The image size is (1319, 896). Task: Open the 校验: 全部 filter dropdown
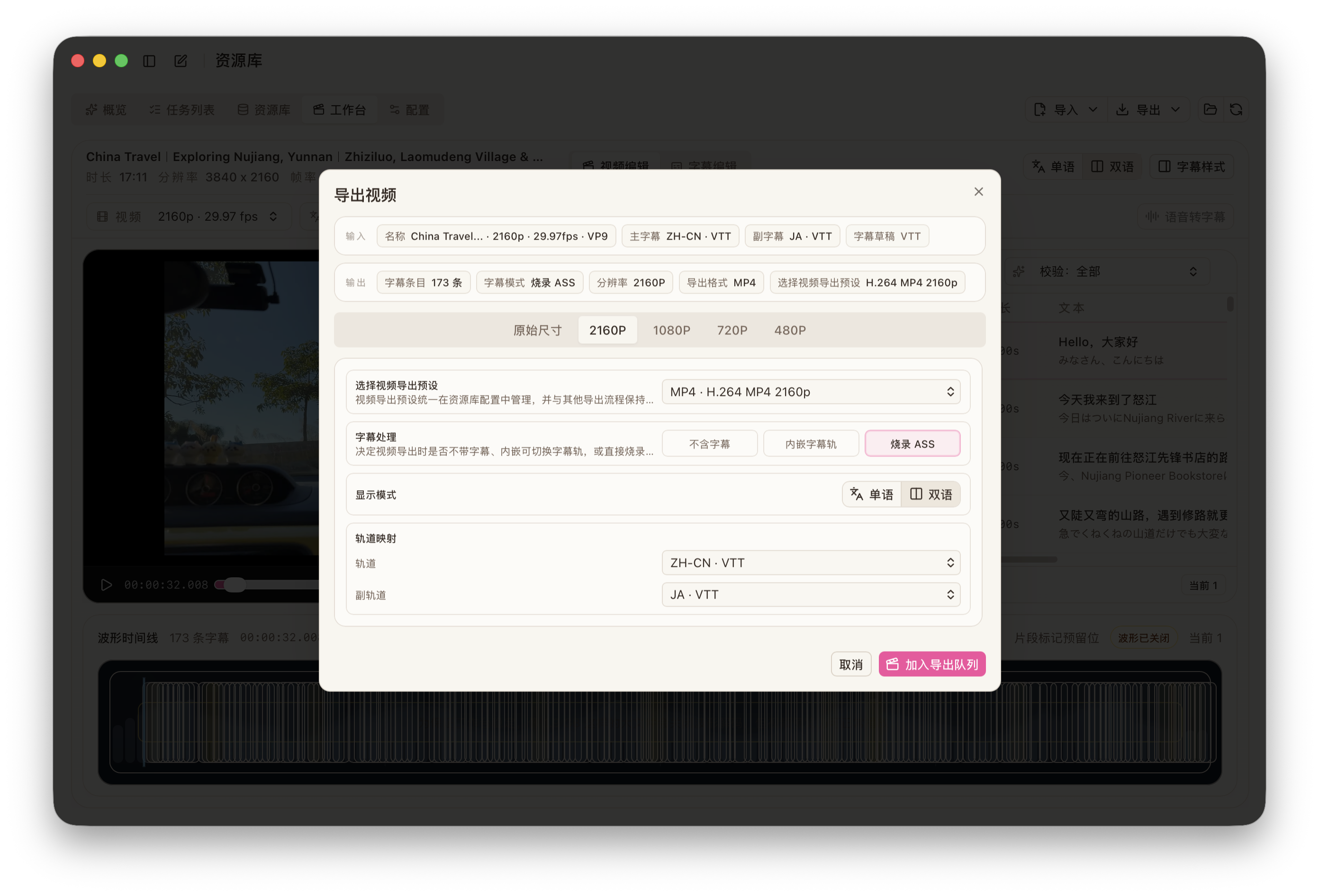point(1107,271)
